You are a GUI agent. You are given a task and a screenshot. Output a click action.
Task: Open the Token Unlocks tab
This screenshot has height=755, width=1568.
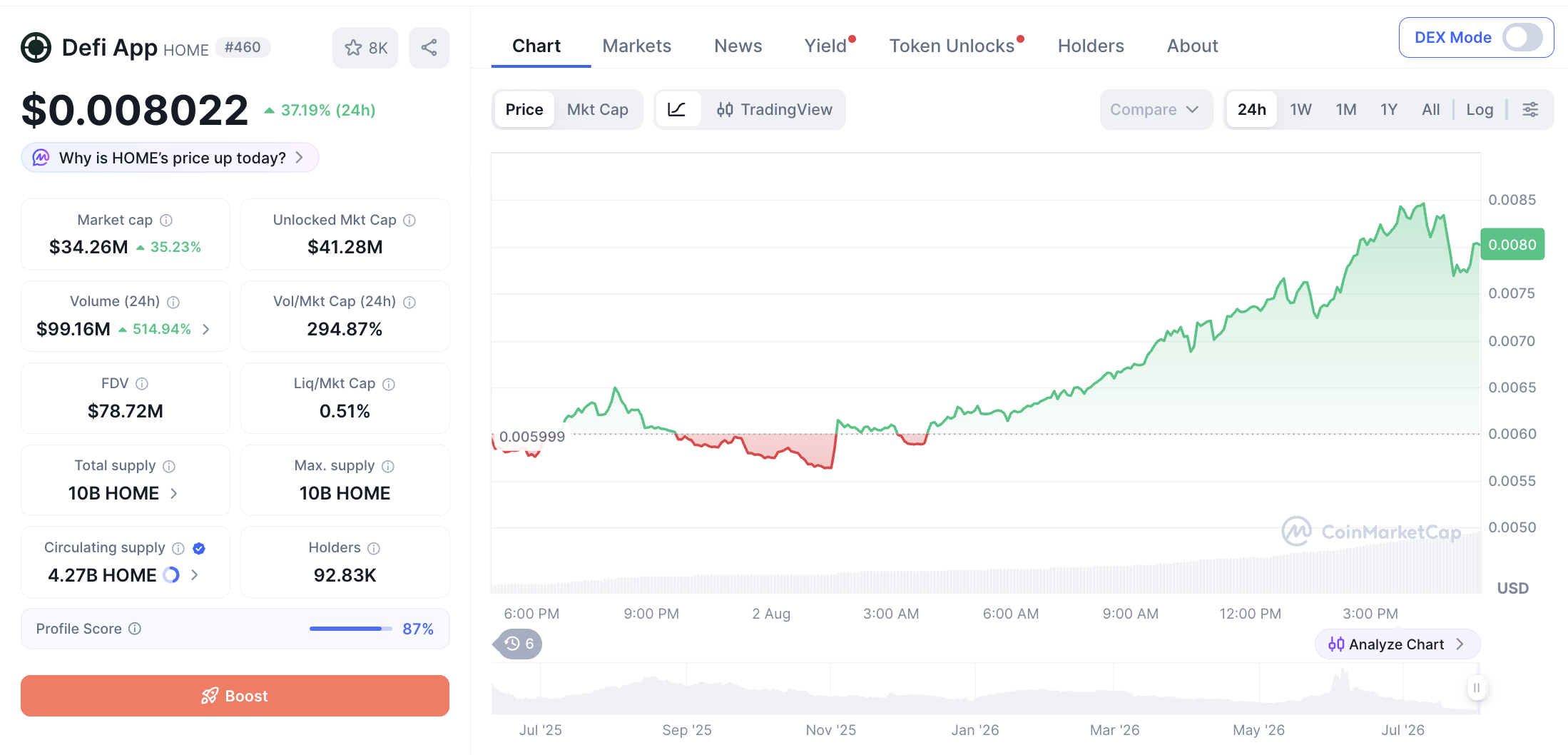pyautogui.click(x=952, y=46)
